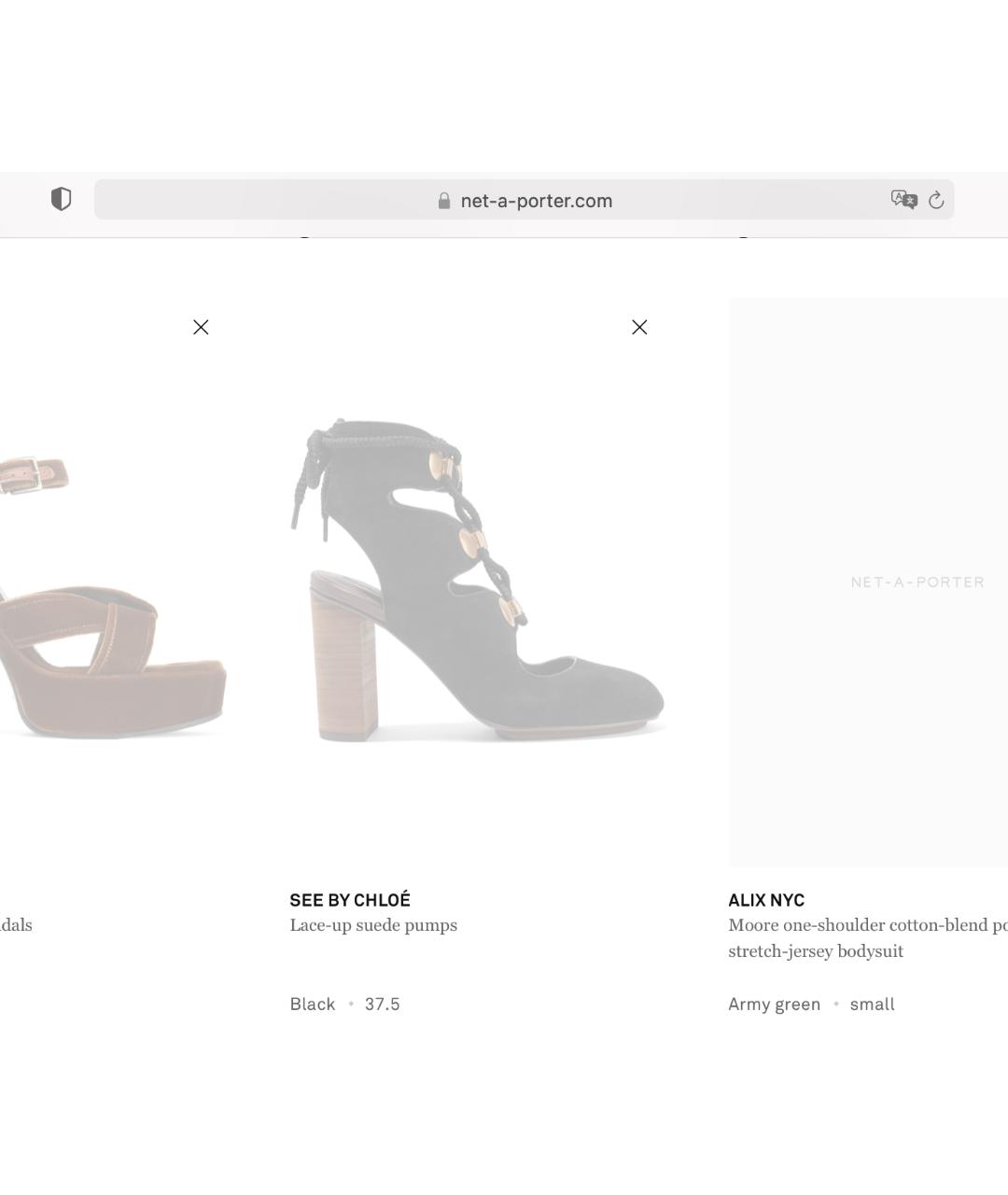Viewport: 1008px width, 1195px height.
Task: Click the 37.5 size label
Action: coord(383,1005)
